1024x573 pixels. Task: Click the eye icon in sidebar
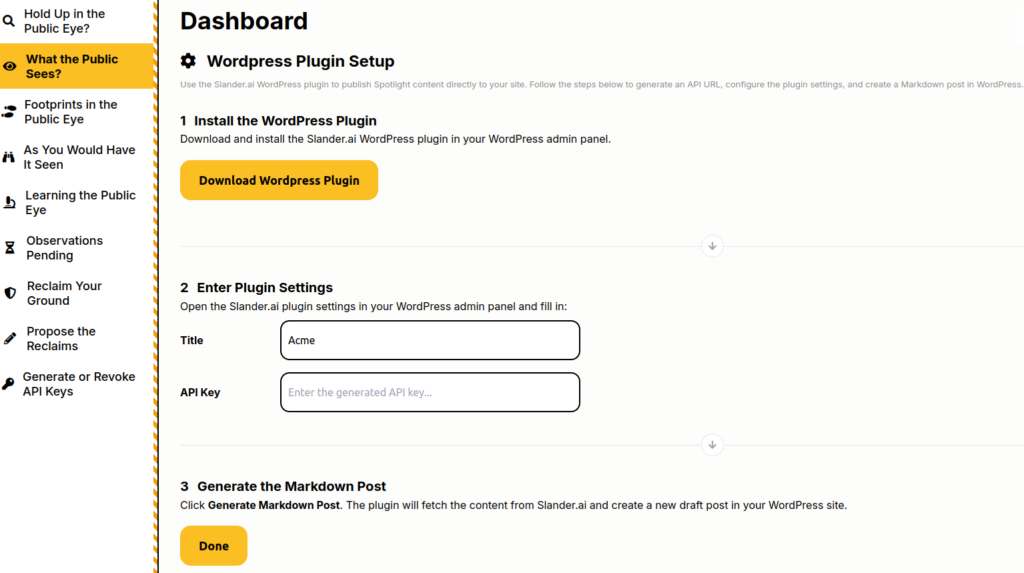[10, 67]
